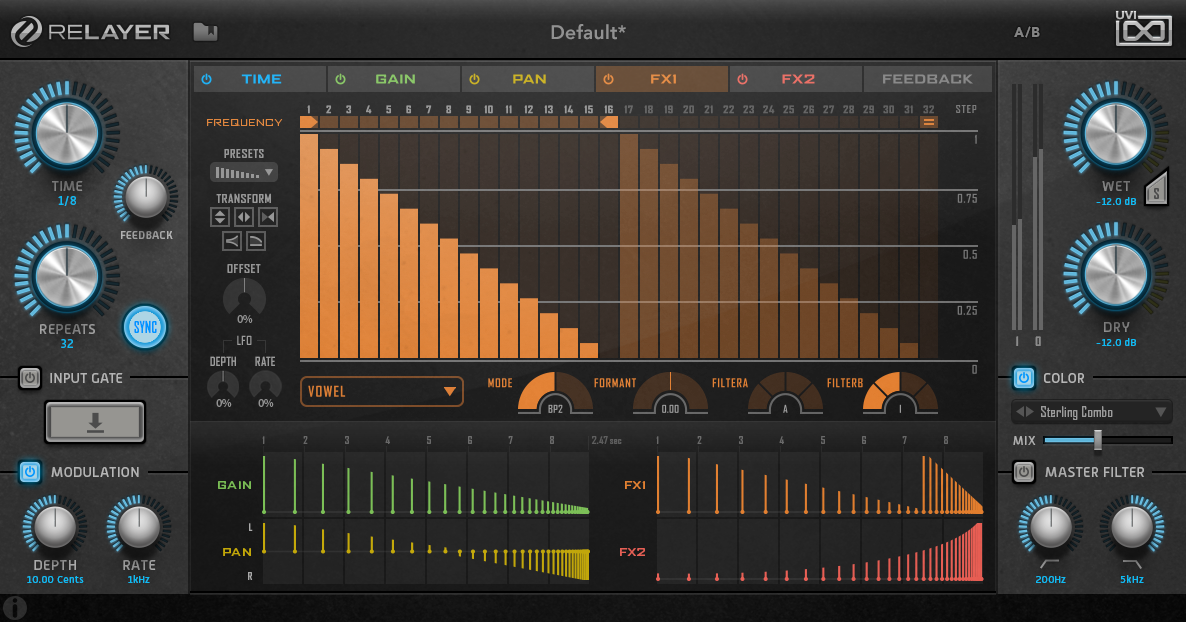Toggle the PAN tab power icon
The image size is (1186, 622).
474,79
